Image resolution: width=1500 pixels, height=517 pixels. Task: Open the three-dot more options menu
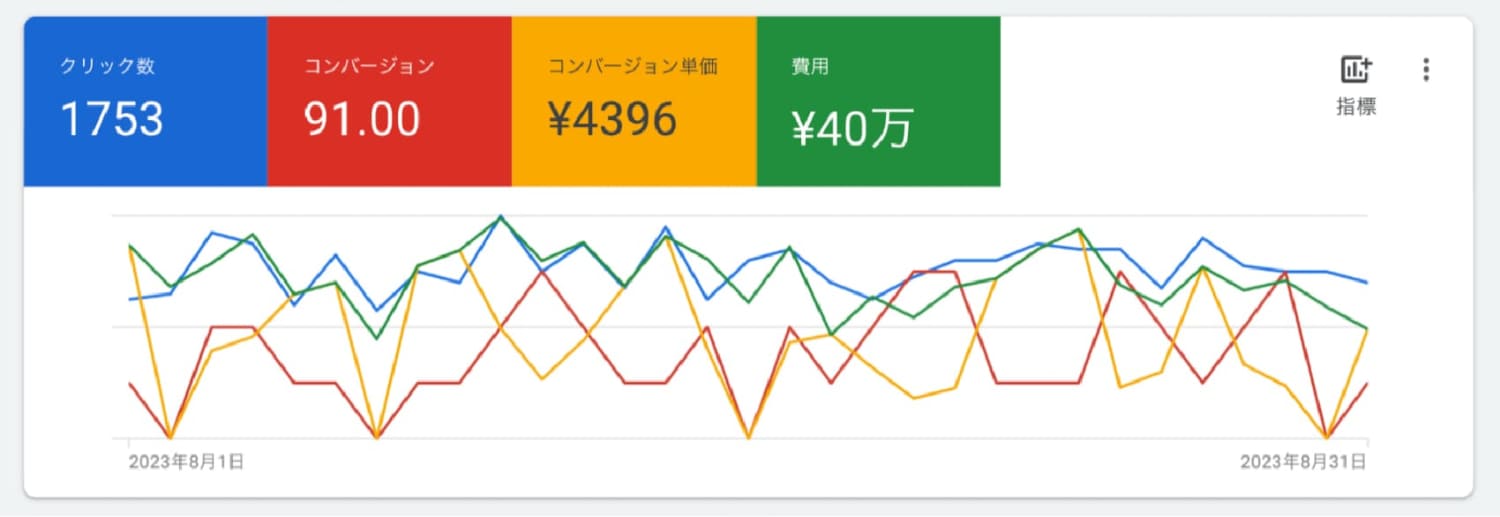click(x=1426, y=70)
